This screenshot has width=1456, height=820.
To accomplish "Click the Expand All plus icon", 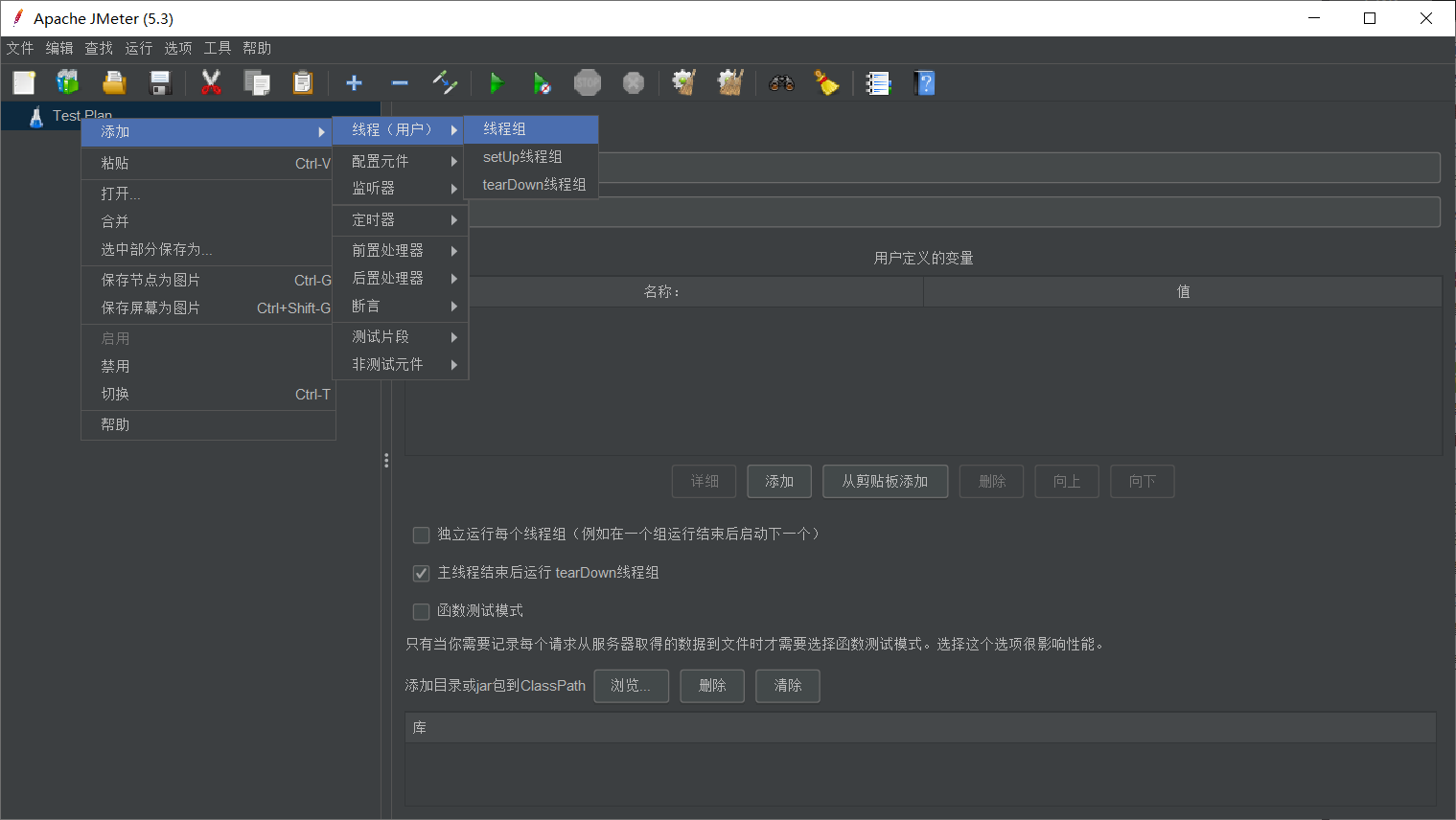I will [x=354, y=82].
